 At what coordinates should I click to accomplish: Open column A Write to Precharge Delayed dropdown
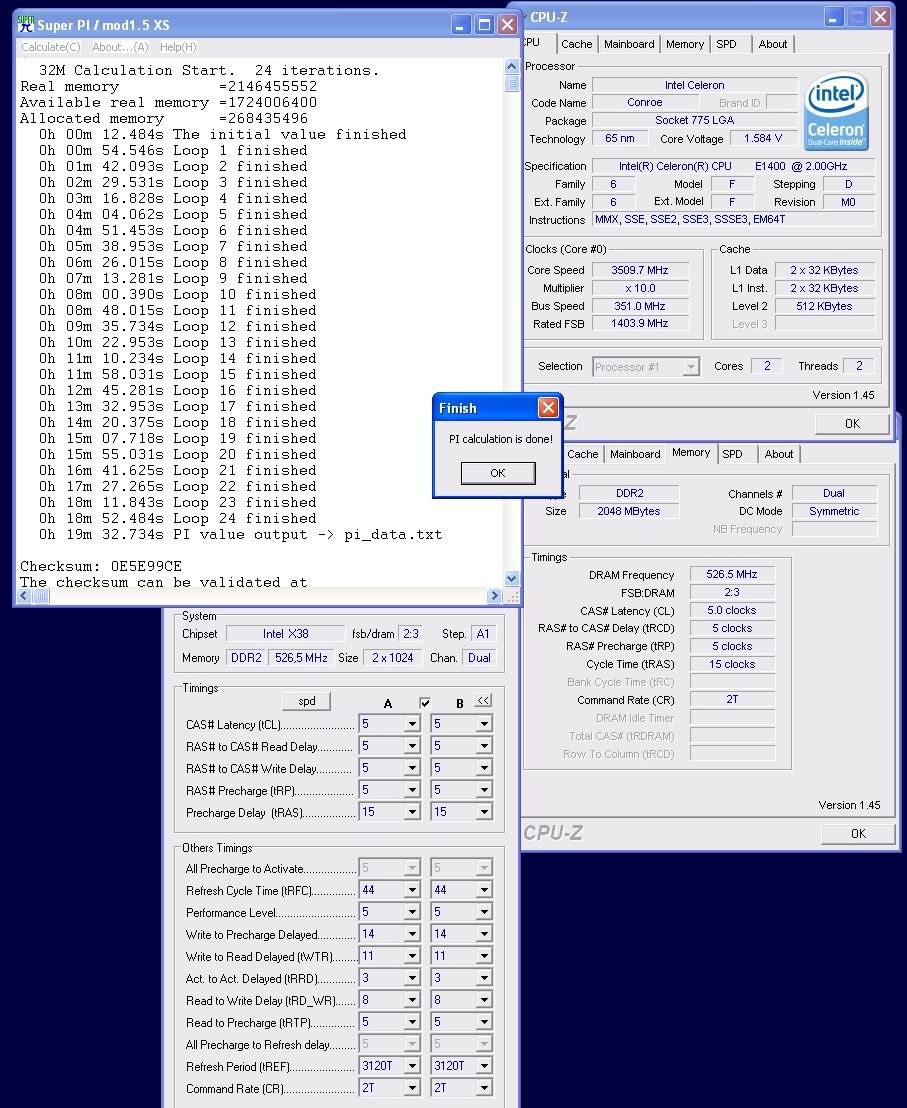pyautogui.click(x=412, y=934)
